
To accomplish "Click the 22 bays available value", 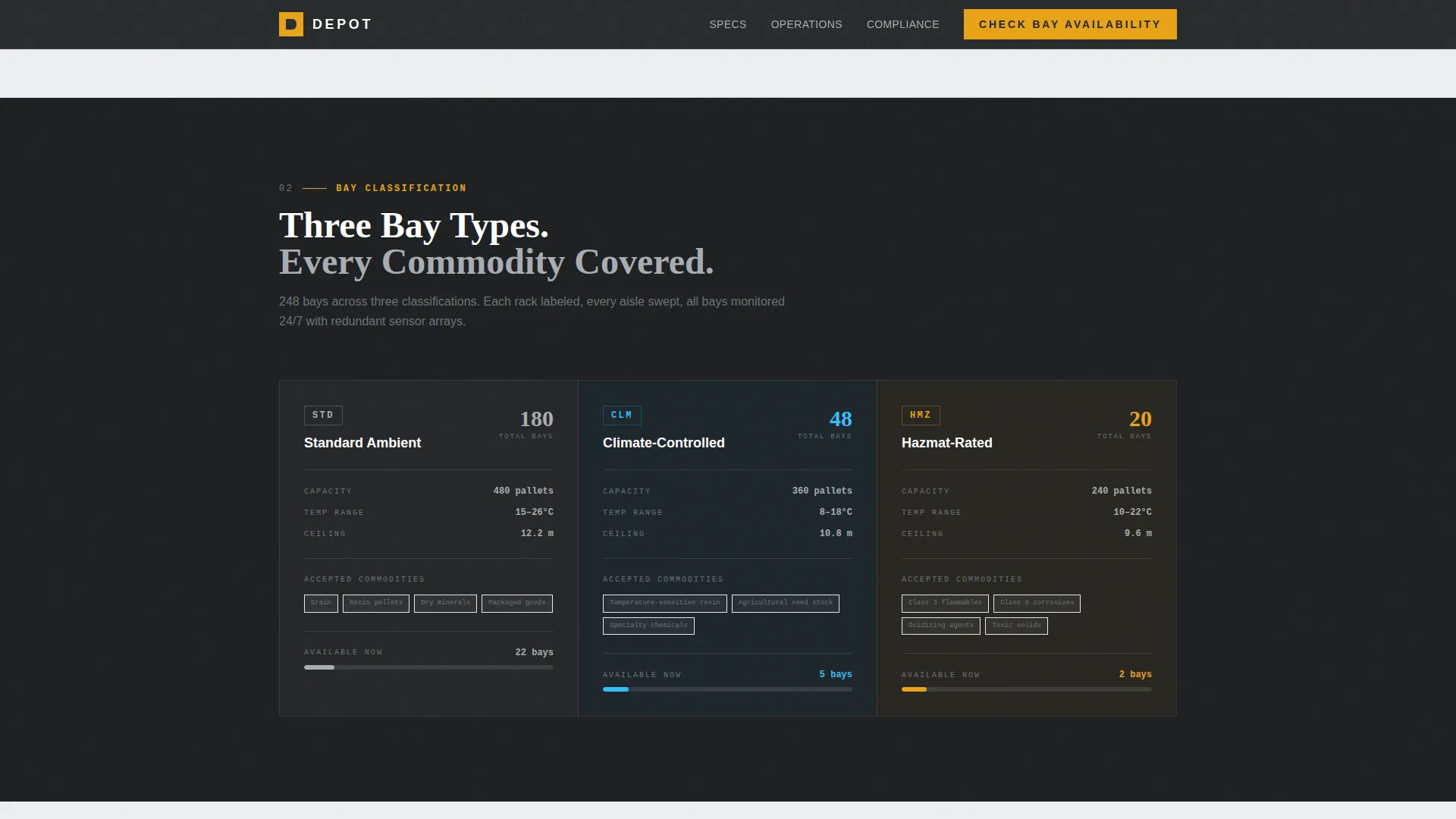I will [x=534, y=652].
